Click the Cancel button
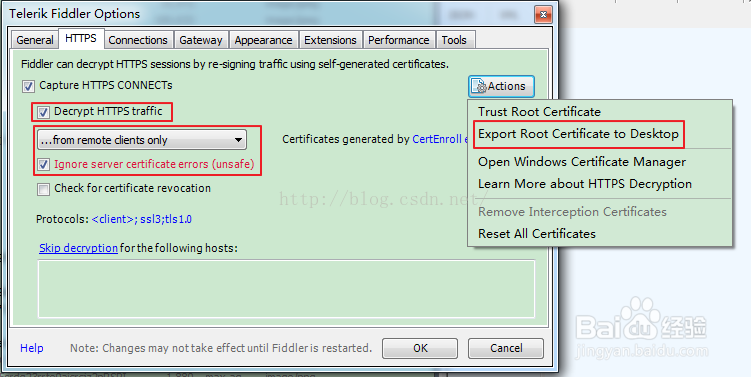The height and width of the screenshot is (377, 751). click(x=506, y=348)
